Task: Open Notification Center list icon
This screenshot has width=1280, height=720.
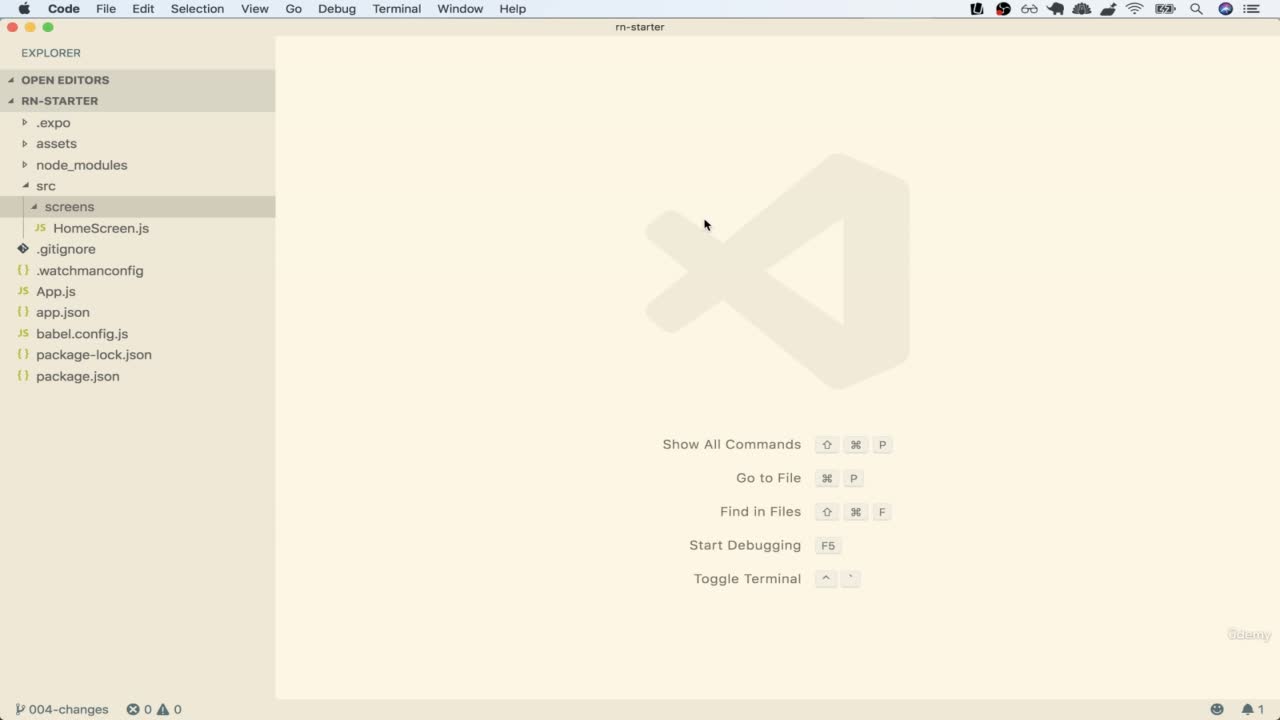Action: [x=1252, y=9]
